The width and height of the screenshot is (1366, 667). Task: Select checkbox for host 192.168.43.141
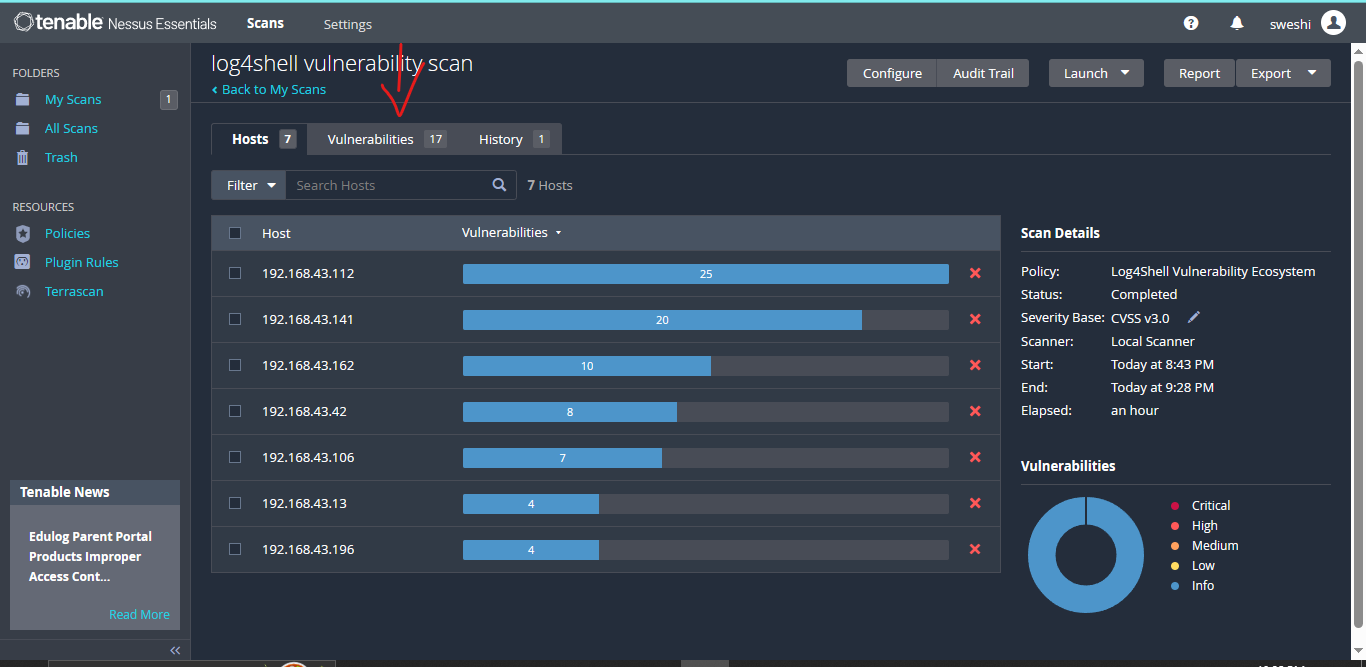[235, 319]
